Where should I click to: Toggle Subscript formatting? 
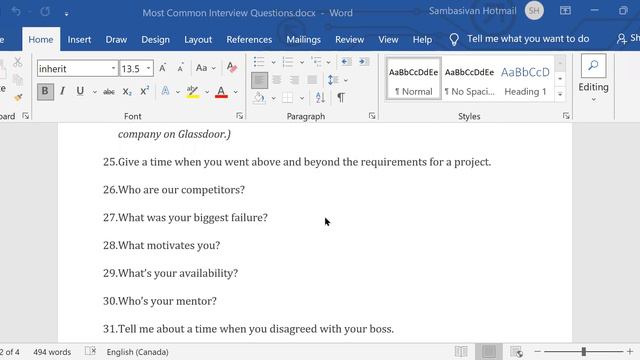(x=127, y=92)
